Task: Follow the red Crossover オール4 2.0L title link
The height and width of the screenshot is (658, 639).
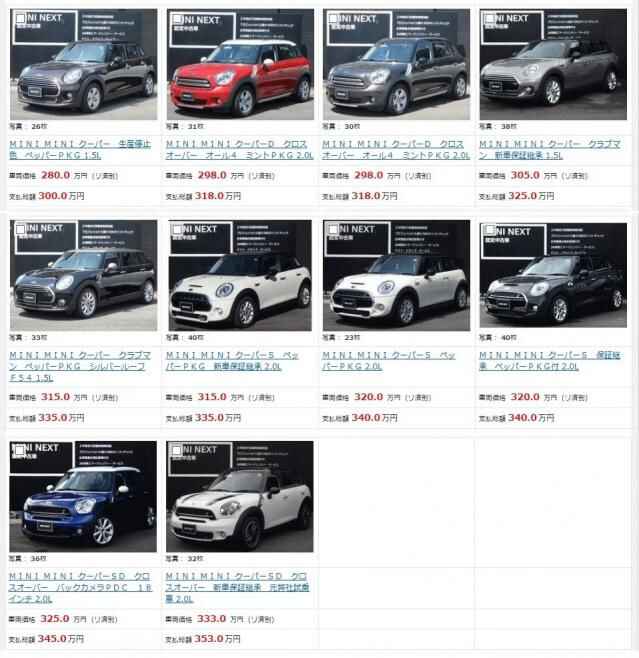Action: 240,150
